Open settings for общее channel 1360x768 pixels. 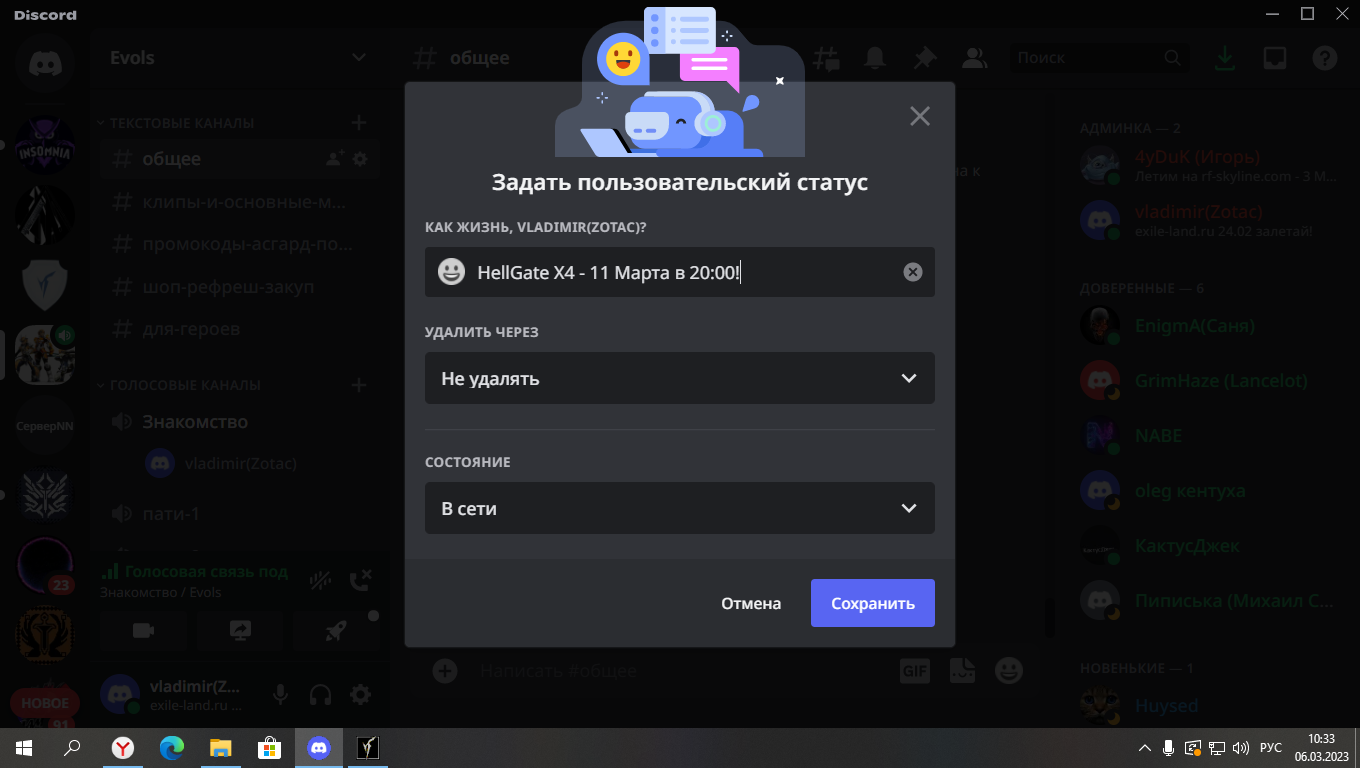(361, 158)
